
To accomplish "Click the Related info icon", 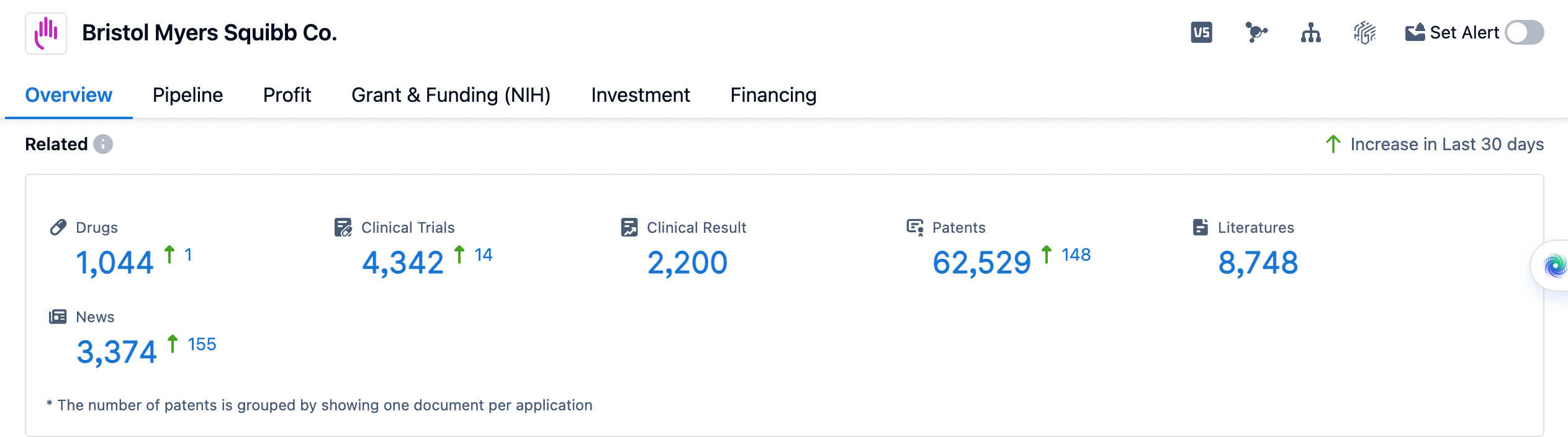I will click(x=103, y=144).
